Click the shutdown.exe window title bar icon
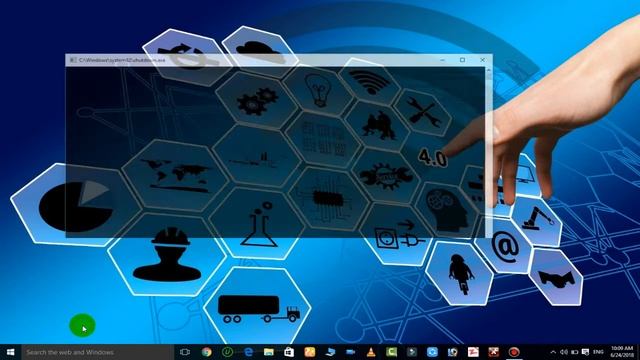 click(x=73, y=60)
